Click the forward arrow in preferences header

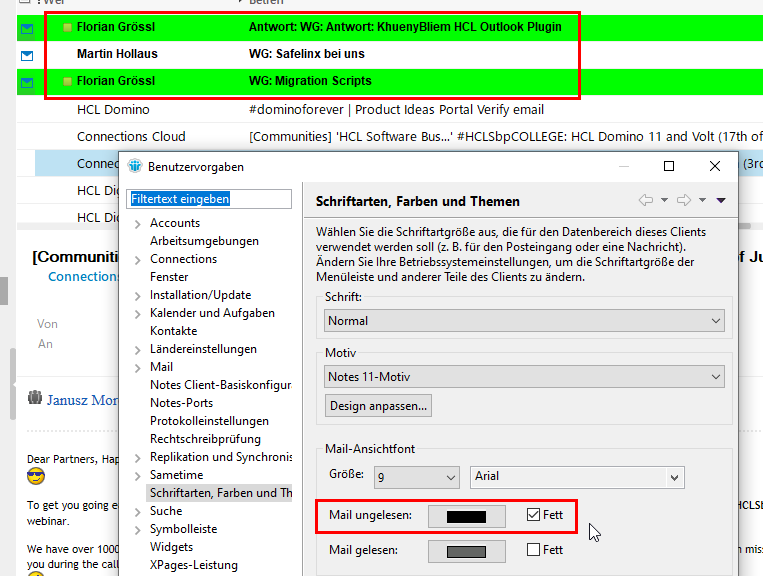684,200
